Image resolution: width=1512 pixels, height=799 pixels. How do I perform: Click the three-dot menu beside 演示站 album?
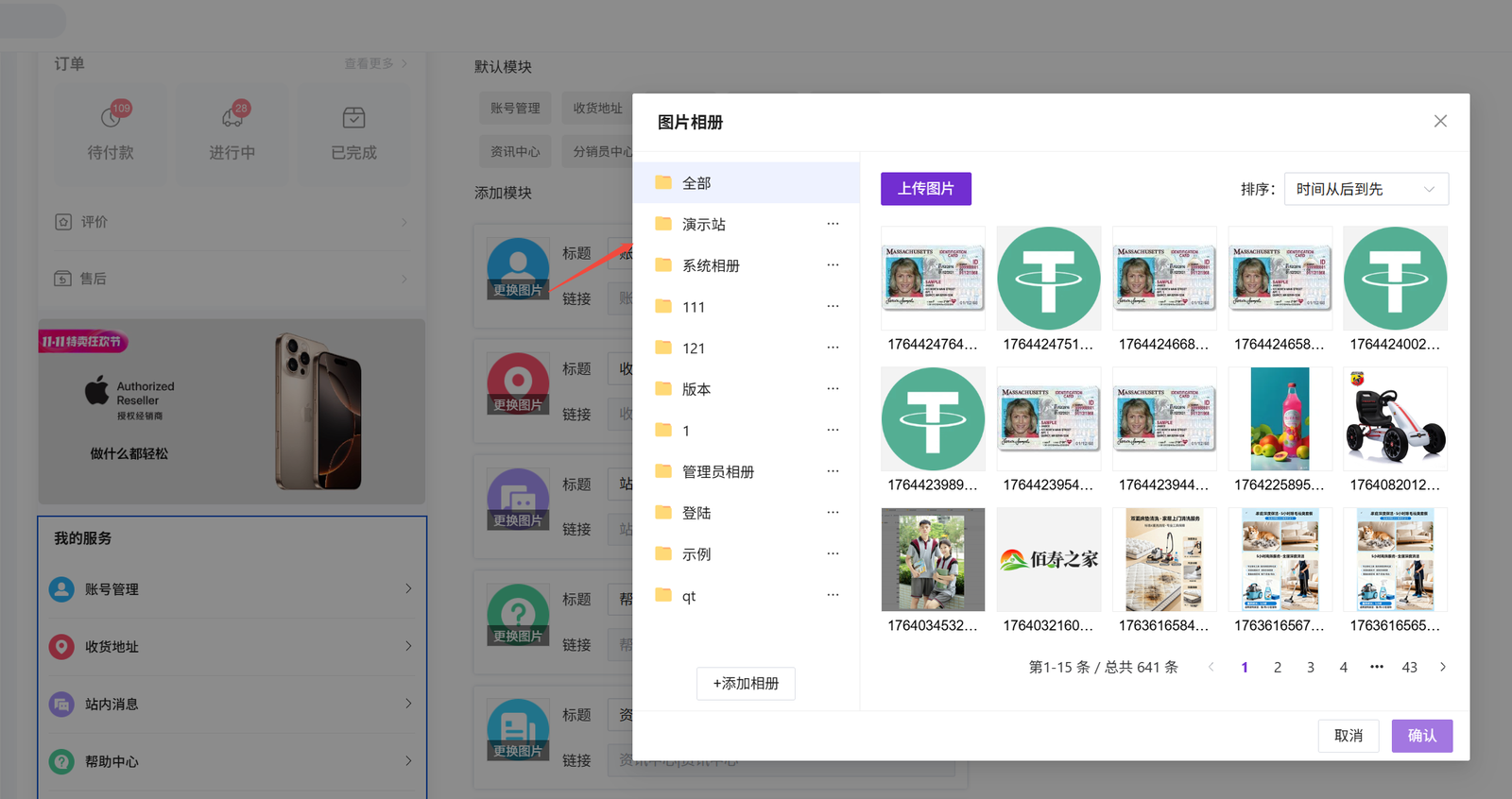[x=833, y=224]
